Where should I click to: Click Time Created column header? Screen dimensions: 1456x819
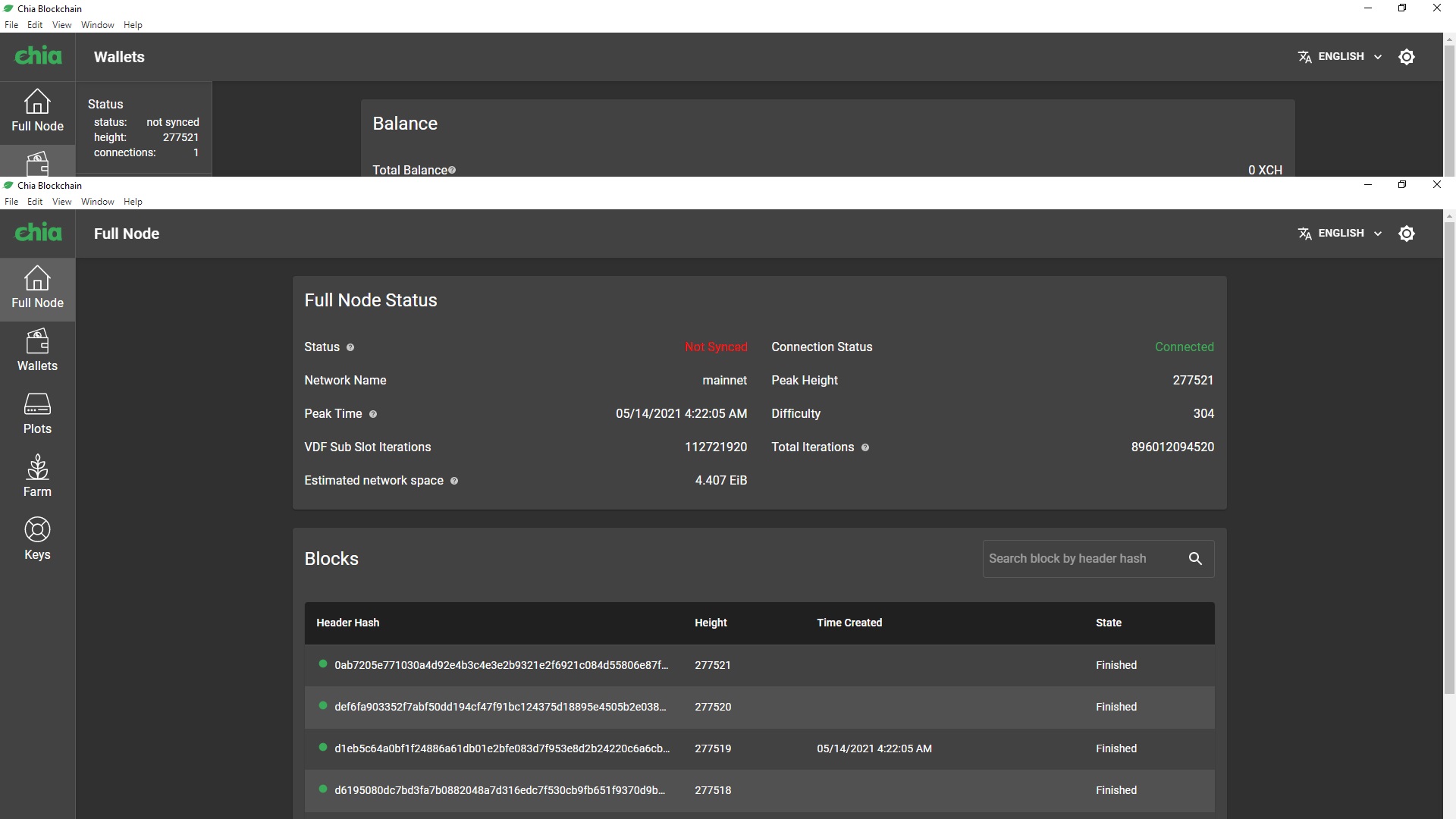click(849, 623)
